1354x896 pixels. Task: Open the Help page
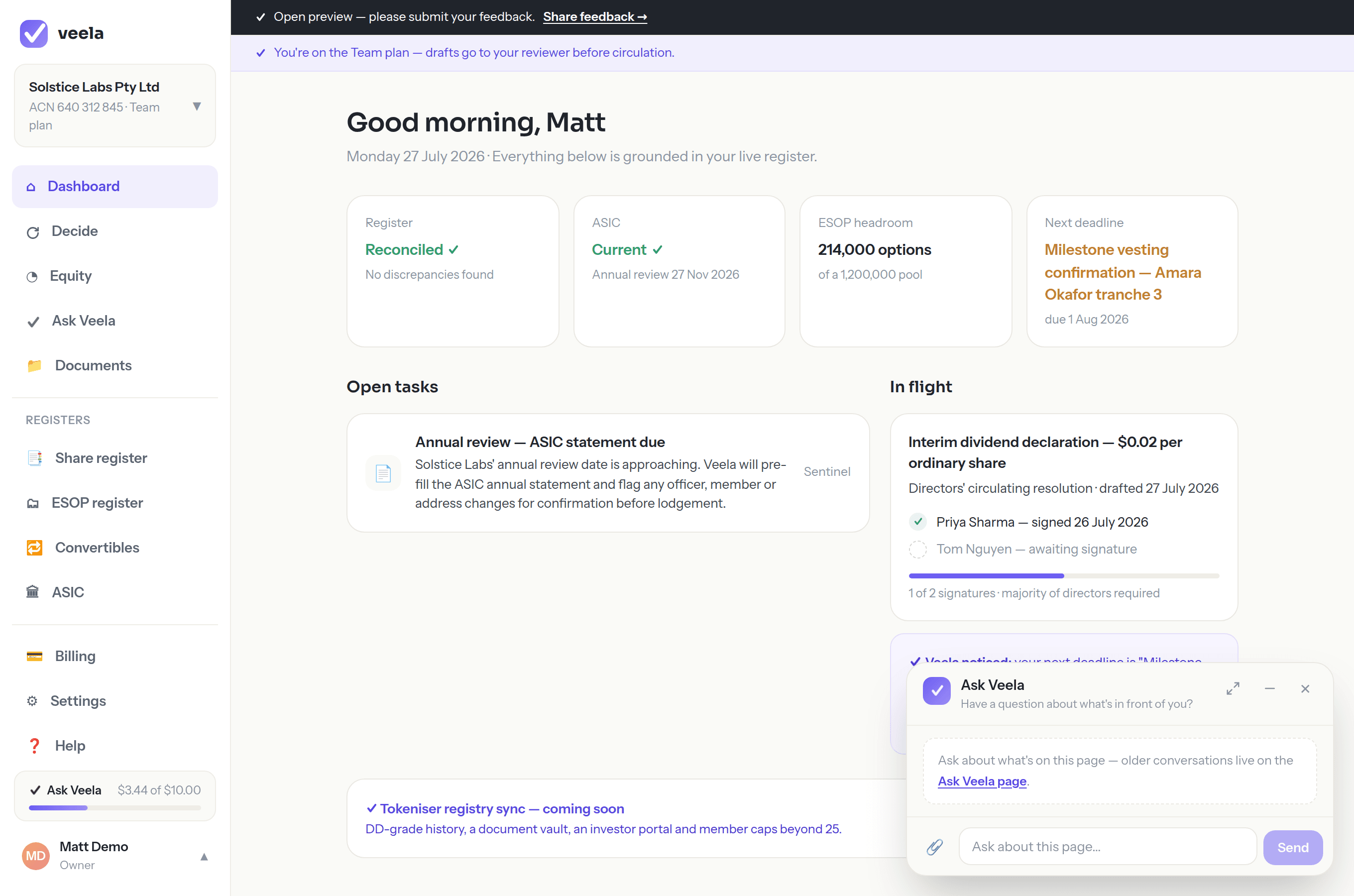pyautogui.click(x=115, y=746)
